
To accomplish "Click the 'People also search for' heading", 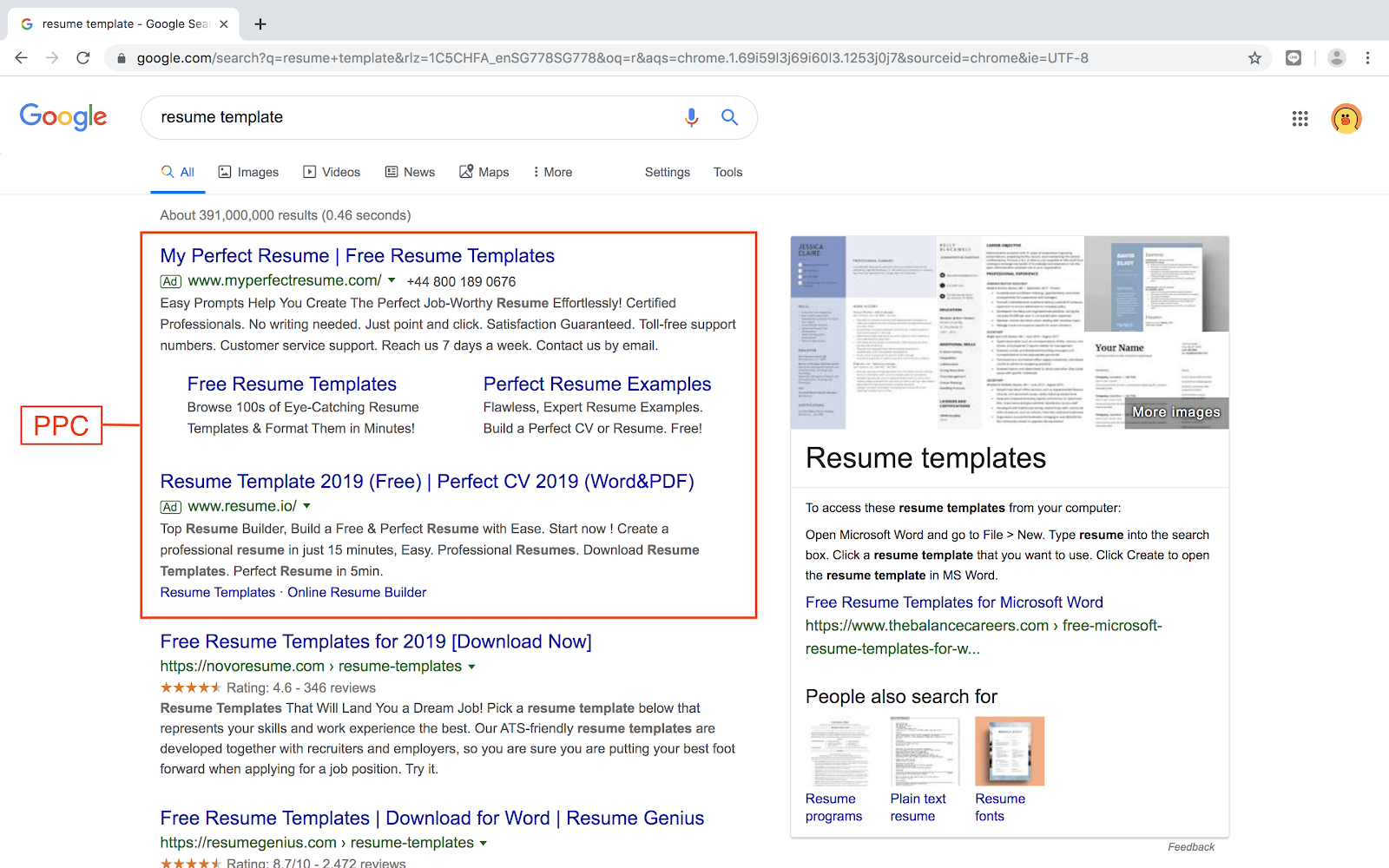I will [x=901, y=697].
